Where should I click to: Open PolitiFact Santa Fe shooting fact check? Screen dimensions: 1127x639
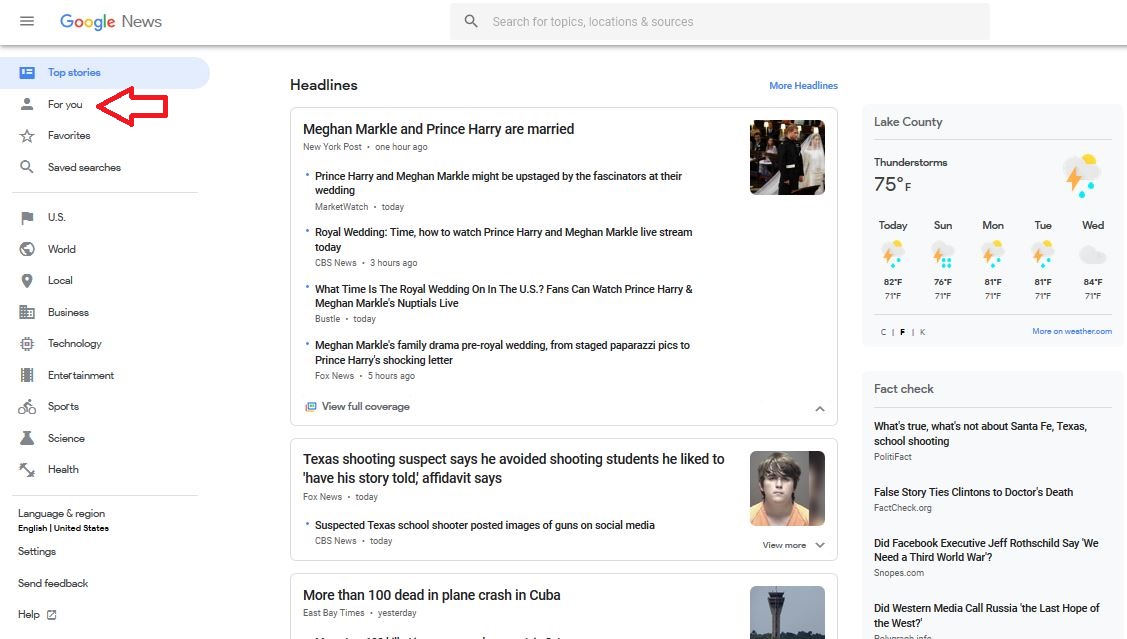[980, 434]
